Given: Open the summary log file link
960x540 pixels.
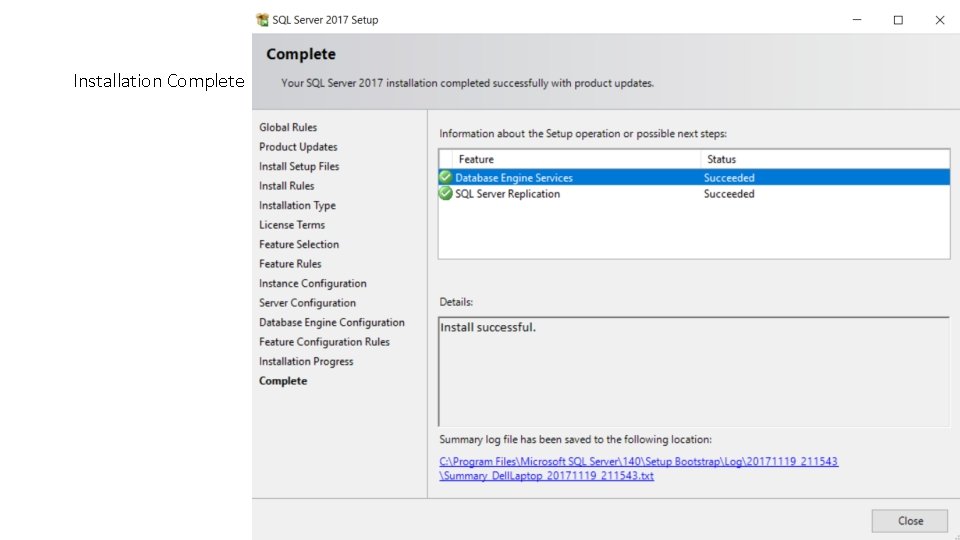Looking at the screenshot, I should point(639,468).
